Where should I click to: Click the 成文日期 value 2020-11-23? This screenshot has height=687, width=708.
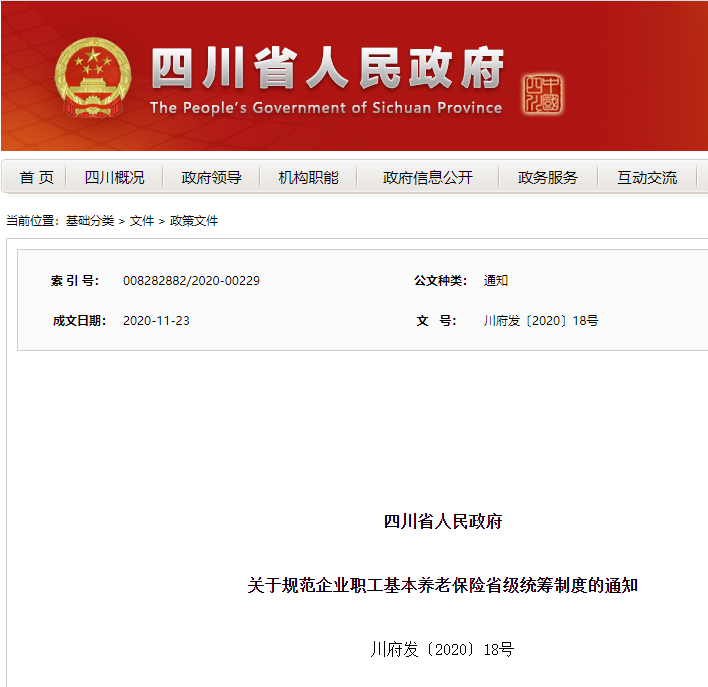156,321
